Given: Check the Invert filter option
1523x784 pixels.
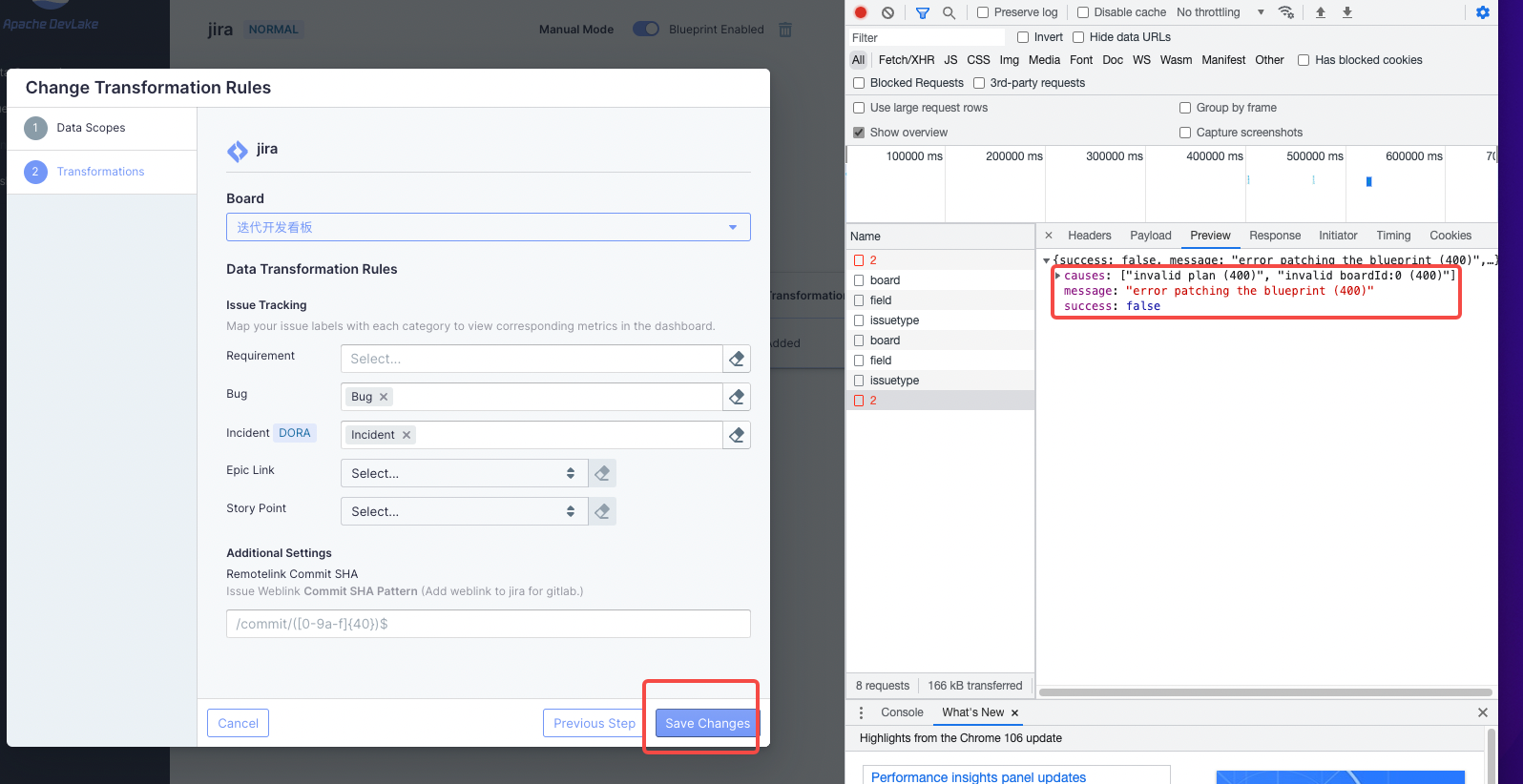Looking at the screenshot, I should point(1023,37).
